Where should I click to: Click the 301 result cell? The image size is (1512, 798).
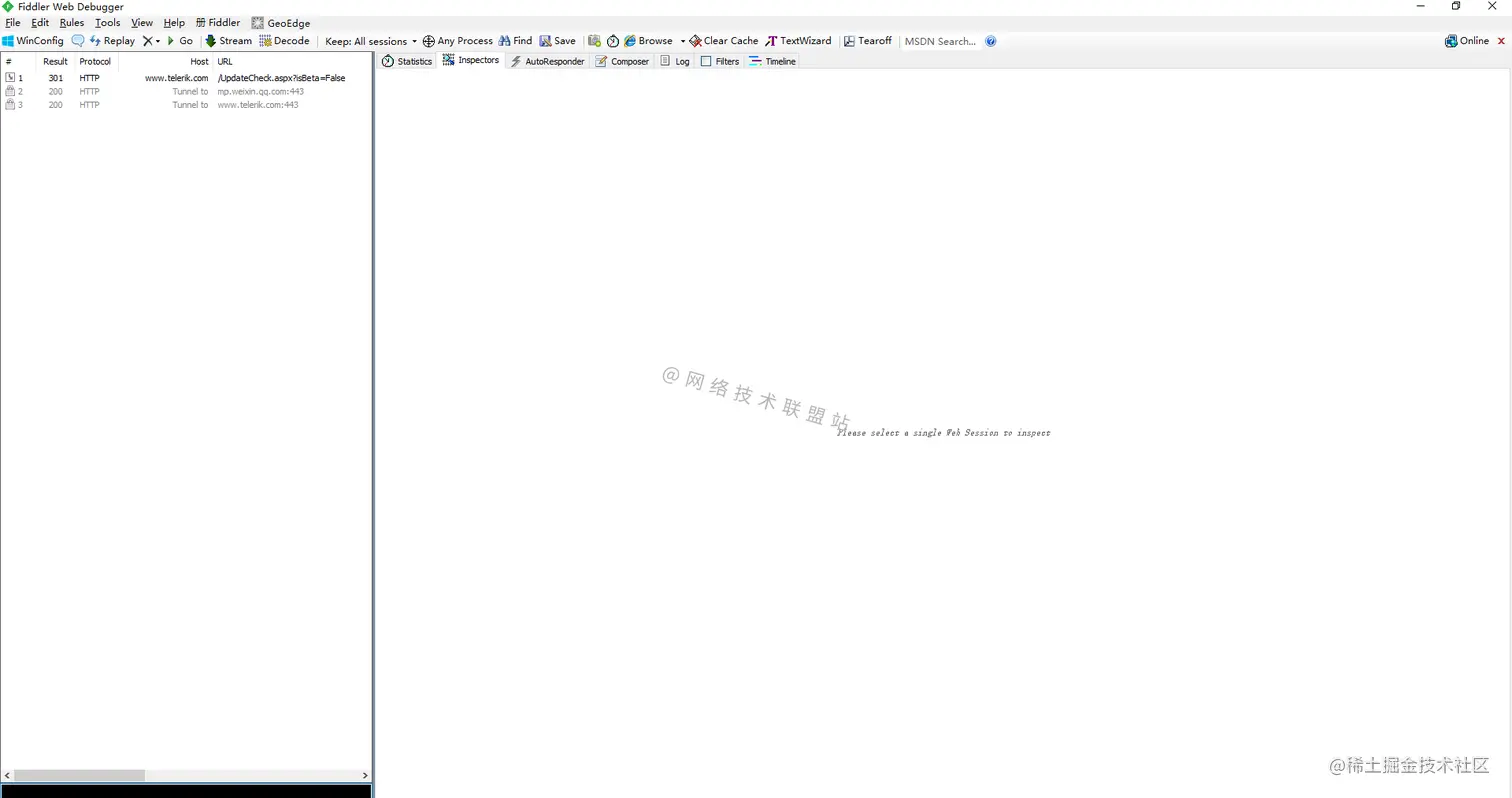point(56,78)
